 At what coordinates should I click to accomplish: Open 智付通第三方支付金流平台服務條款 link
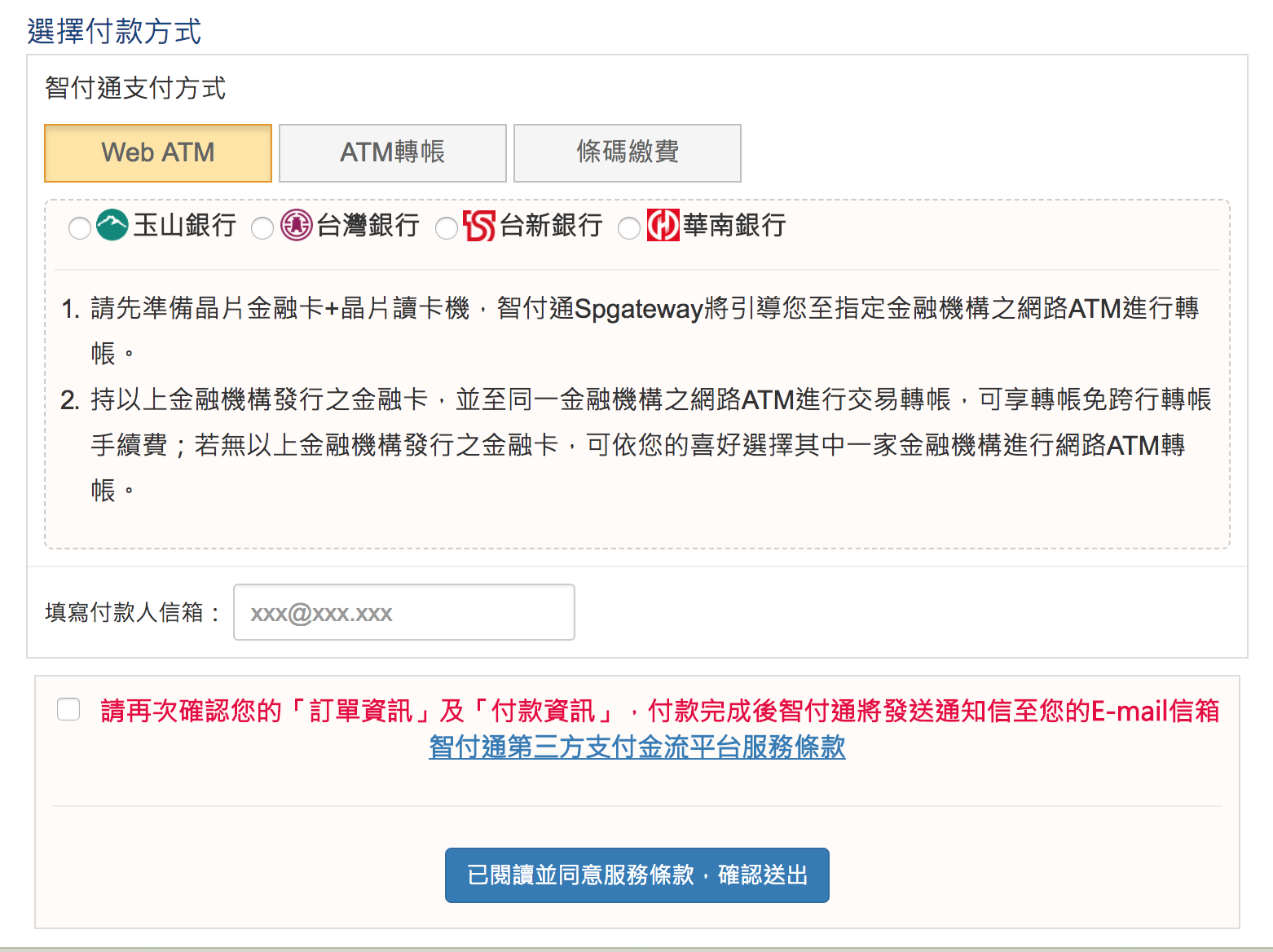tap(637, 747)
